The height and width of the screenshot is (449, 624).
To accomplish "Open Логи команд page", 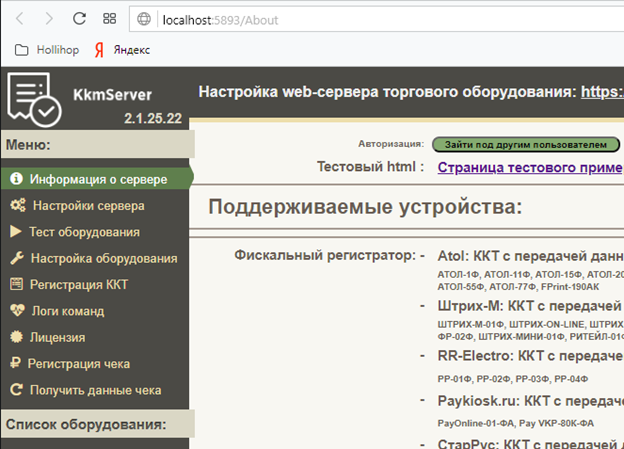I will pyautogui.click(x=68, y=311).
